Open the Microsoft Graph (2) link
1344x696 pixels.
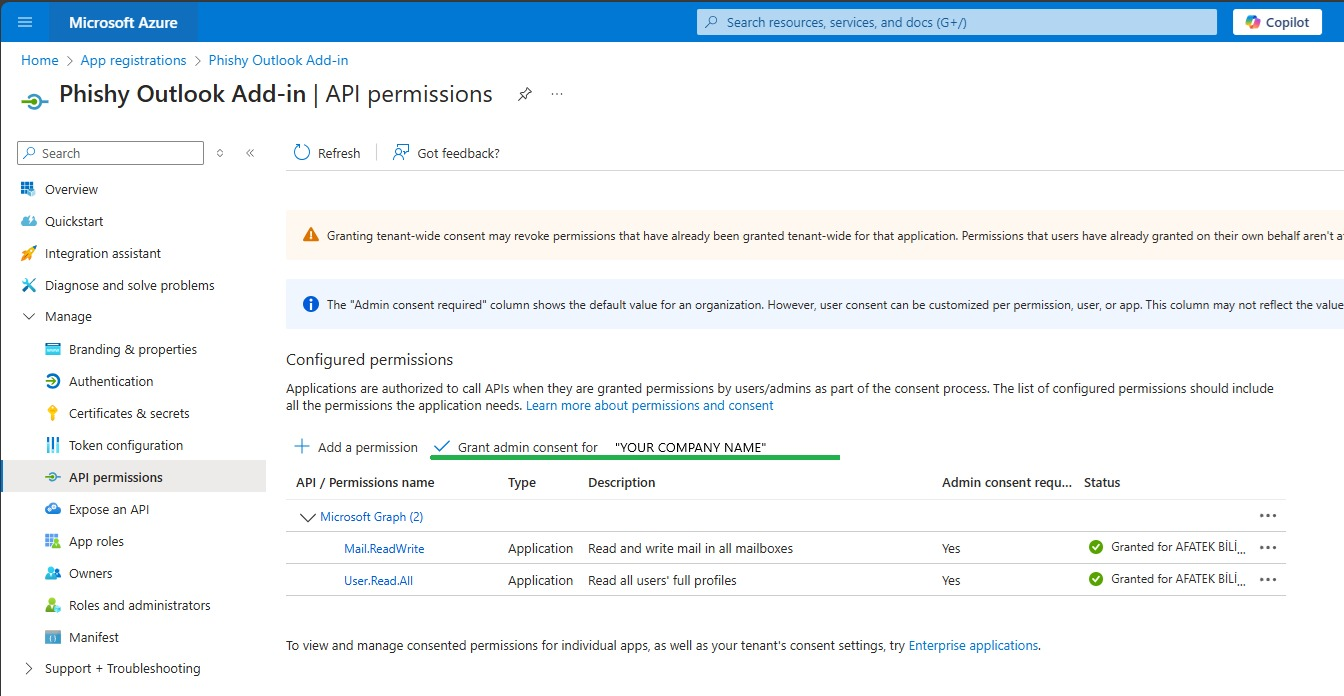372,517
